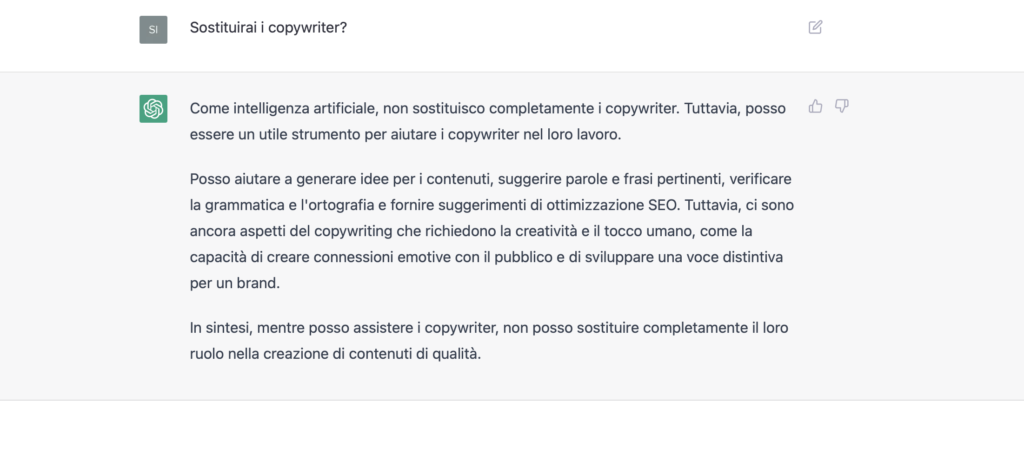Click the word "grammatica" in the response
This screenshot has height=475, width=1024.
coord(242,205)
